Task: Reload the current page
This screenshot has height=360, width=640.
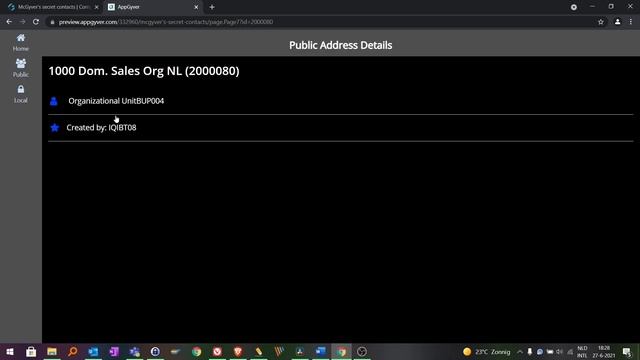Action: coord(36,22)
